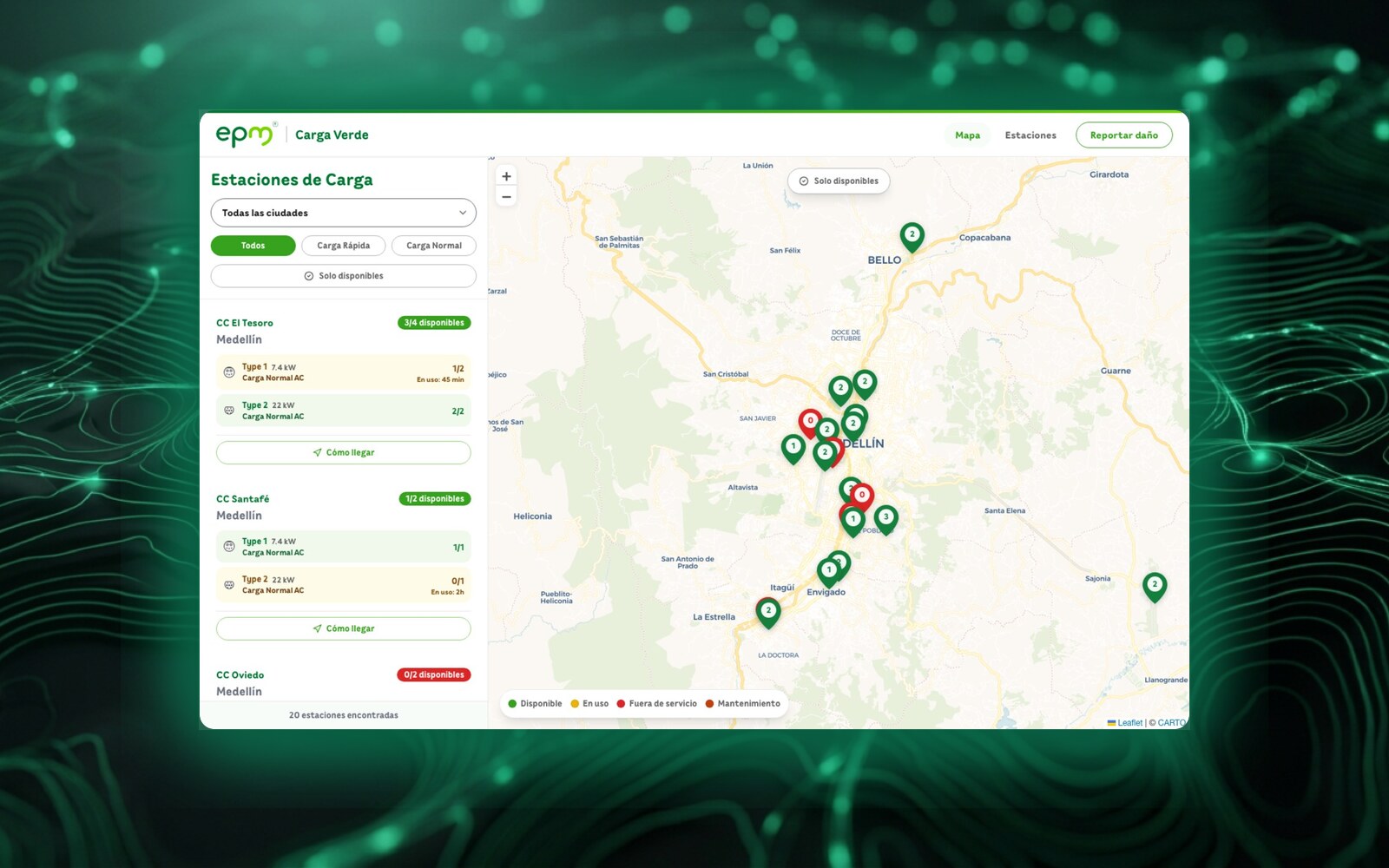The height and width of the screenshot is (868, 1389).
Task: Click the marker labeled 1 near Envigado
Action: coord(829,572)
